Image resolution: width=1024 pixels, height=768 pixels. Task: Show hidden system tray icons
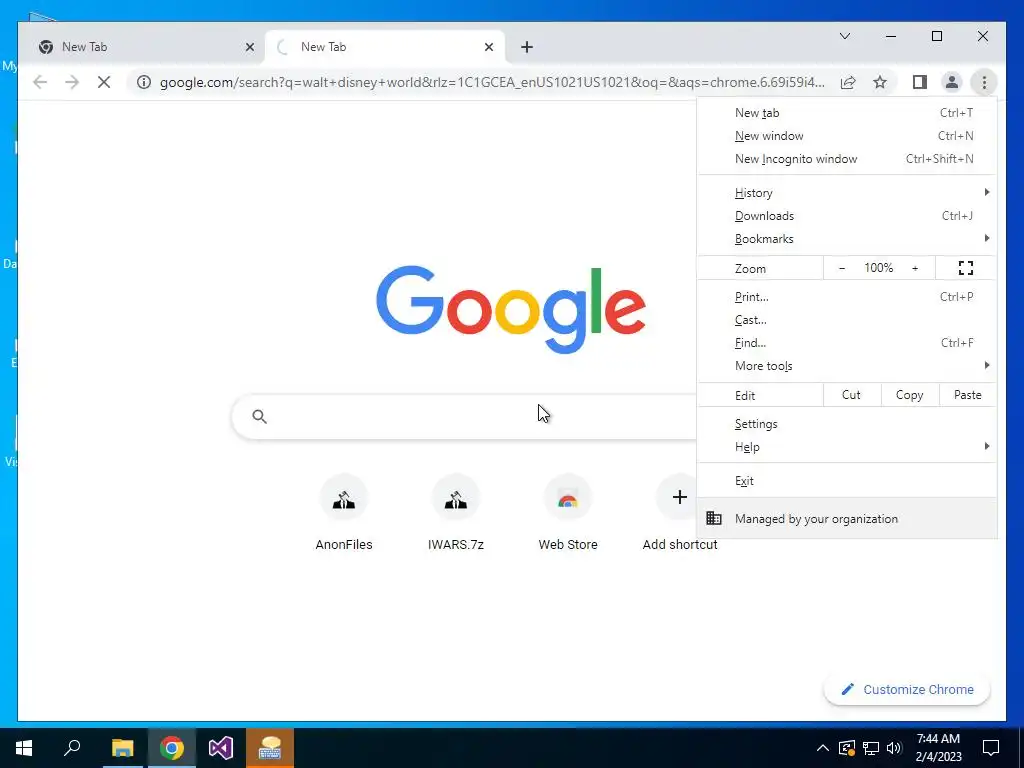pos(823,748)
